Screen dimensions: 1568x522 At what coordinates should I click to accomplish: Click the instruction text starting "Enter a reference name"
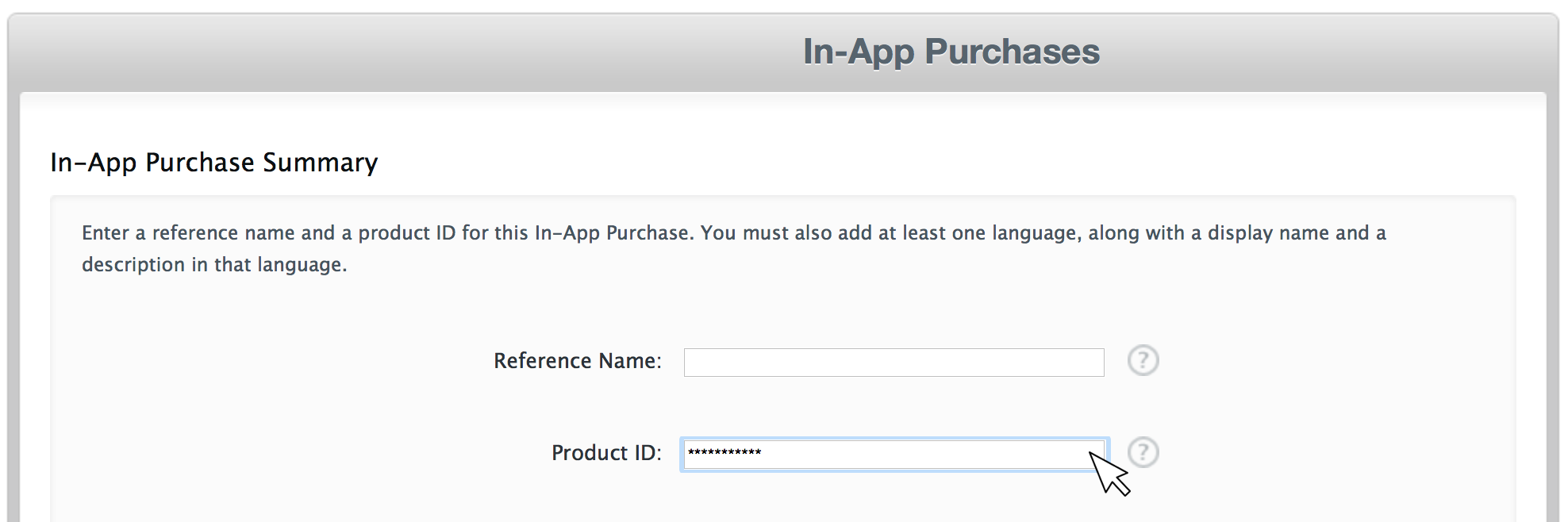click(734, 248)
